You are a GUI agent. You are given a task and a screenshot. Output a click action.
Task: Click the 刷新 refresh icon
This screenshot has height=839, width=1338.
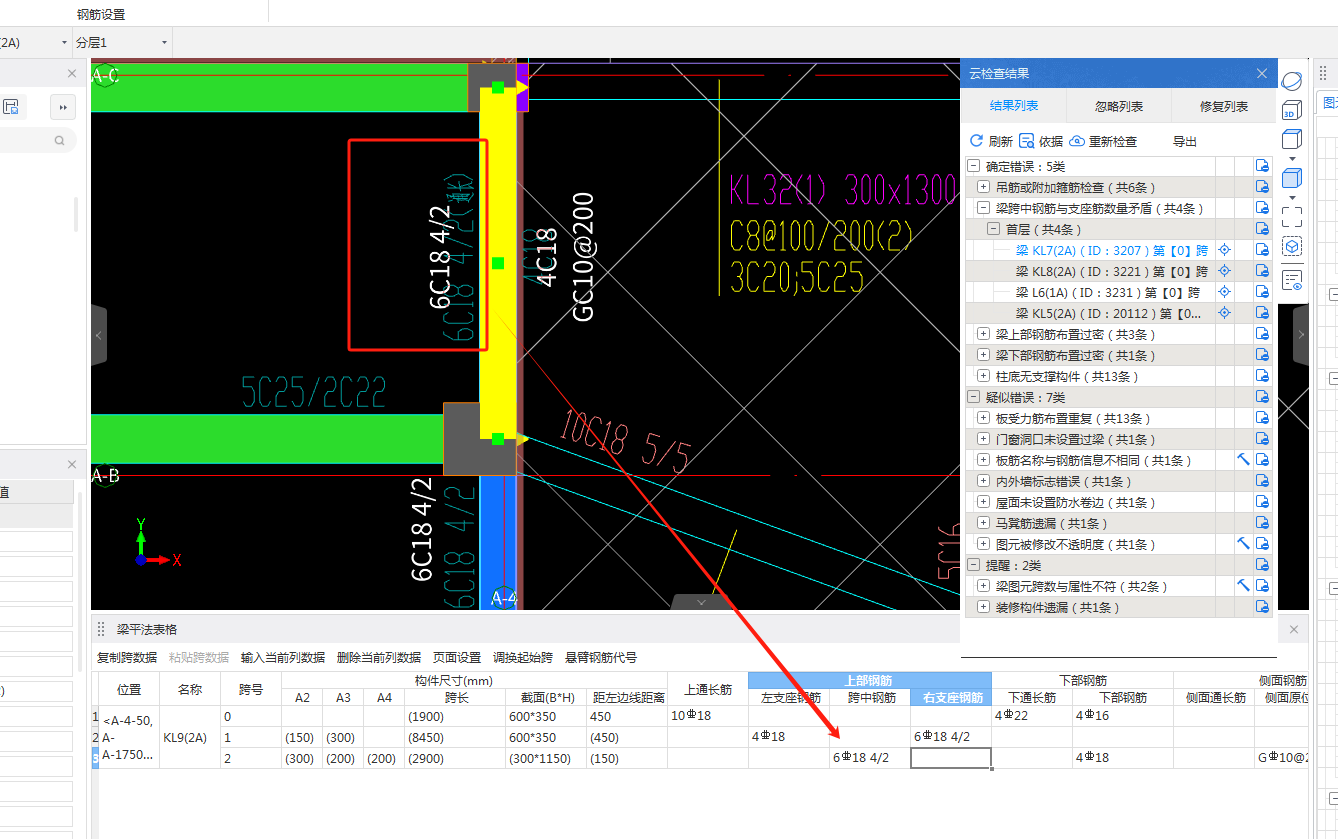pyautogui.click(x=977, y=141)
